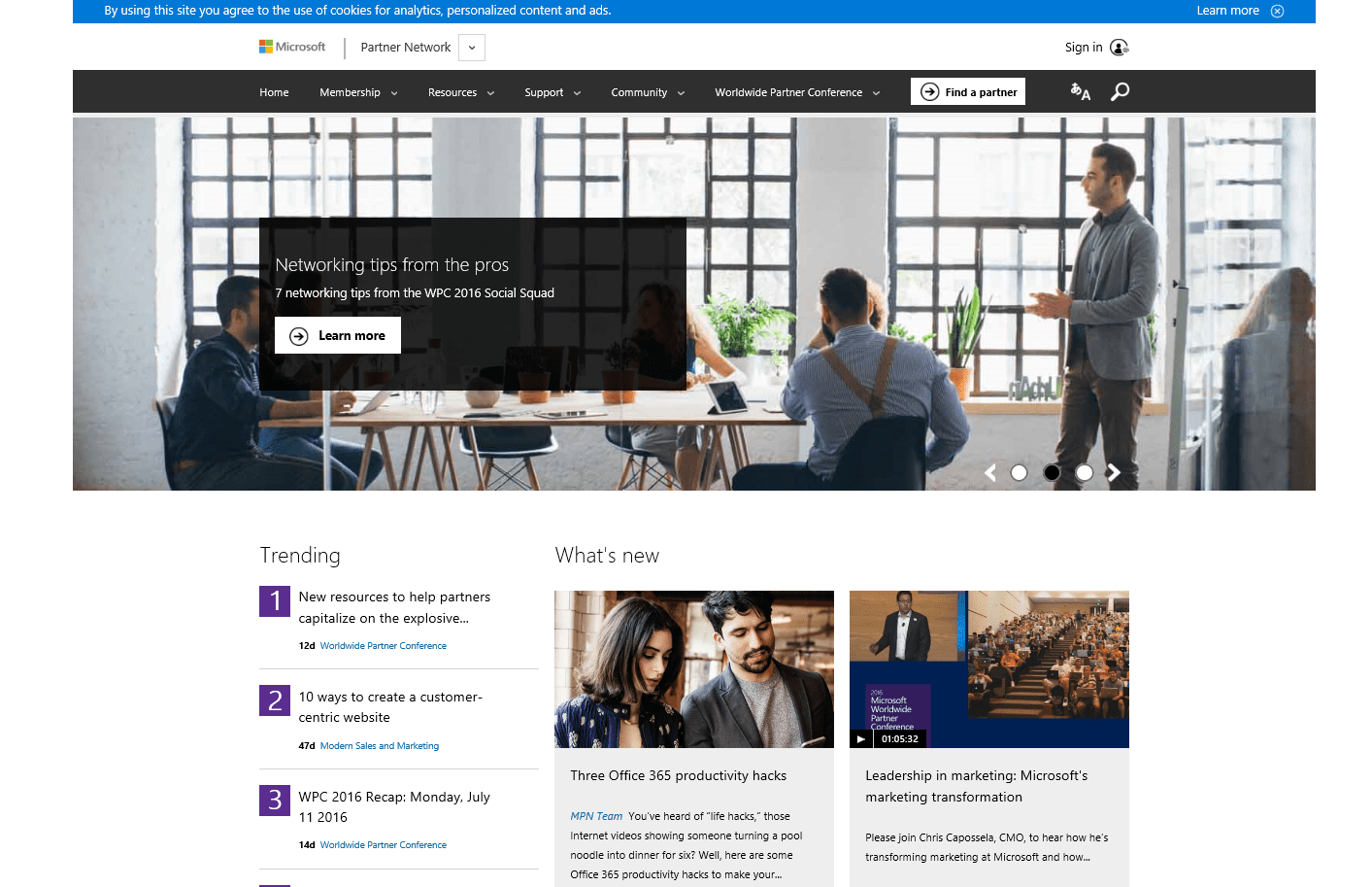This screenshot has width=1372, height=887.
Task: Click the trending number 2 badge
Action: click(x=275, y=700)
